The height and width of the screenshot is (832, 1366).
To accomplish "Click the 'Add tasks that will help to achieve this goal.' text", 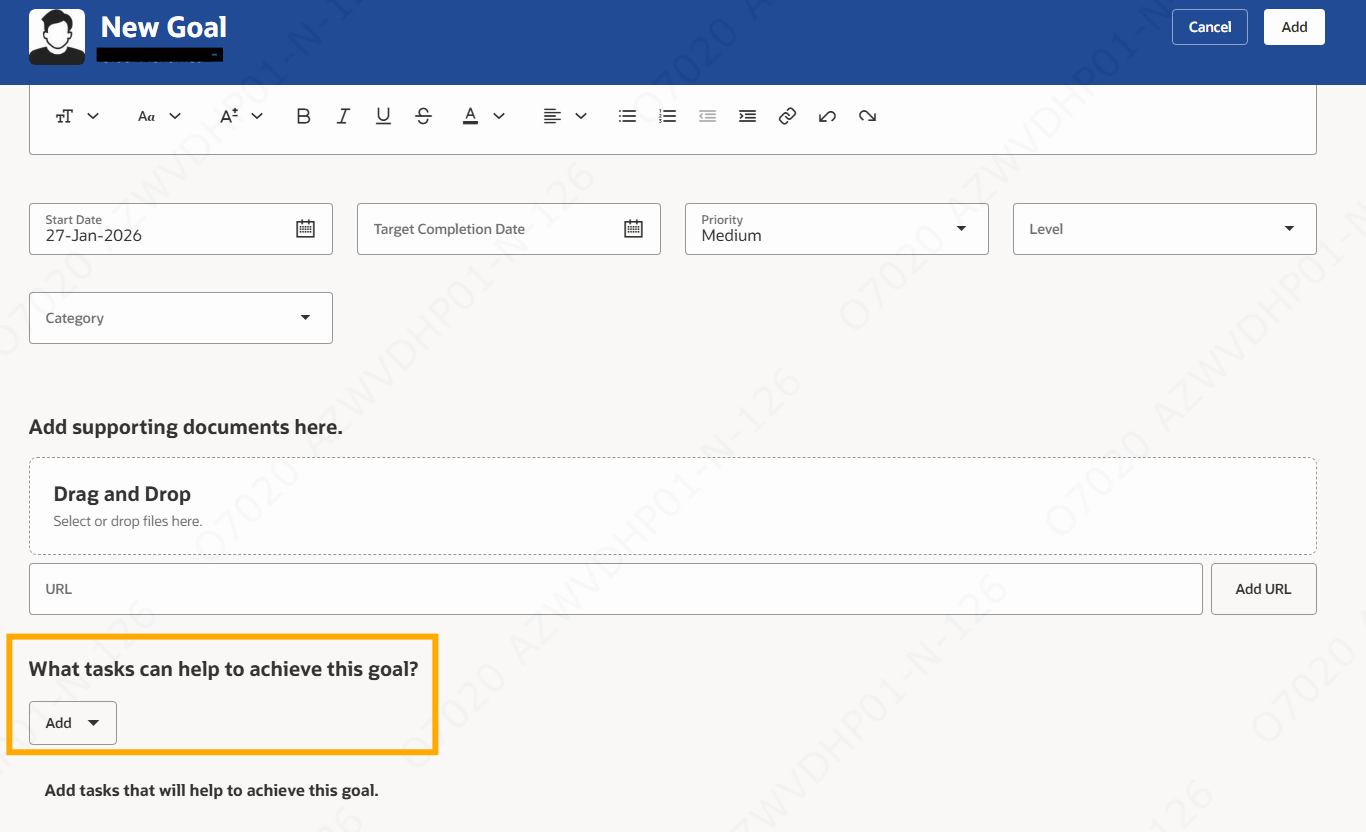I will tap(212, 790).
